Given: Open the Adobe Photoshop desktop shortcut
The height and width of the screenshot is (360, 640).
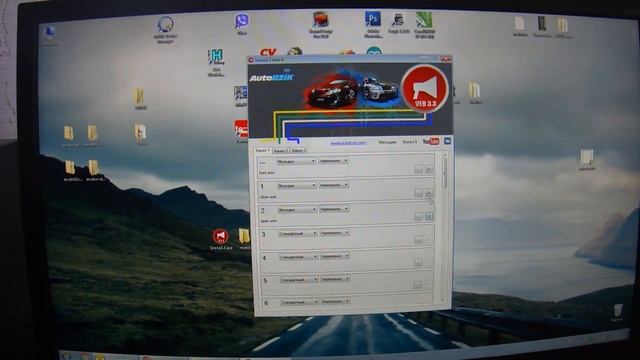Looking at the screenshot, I should (373, 24).
